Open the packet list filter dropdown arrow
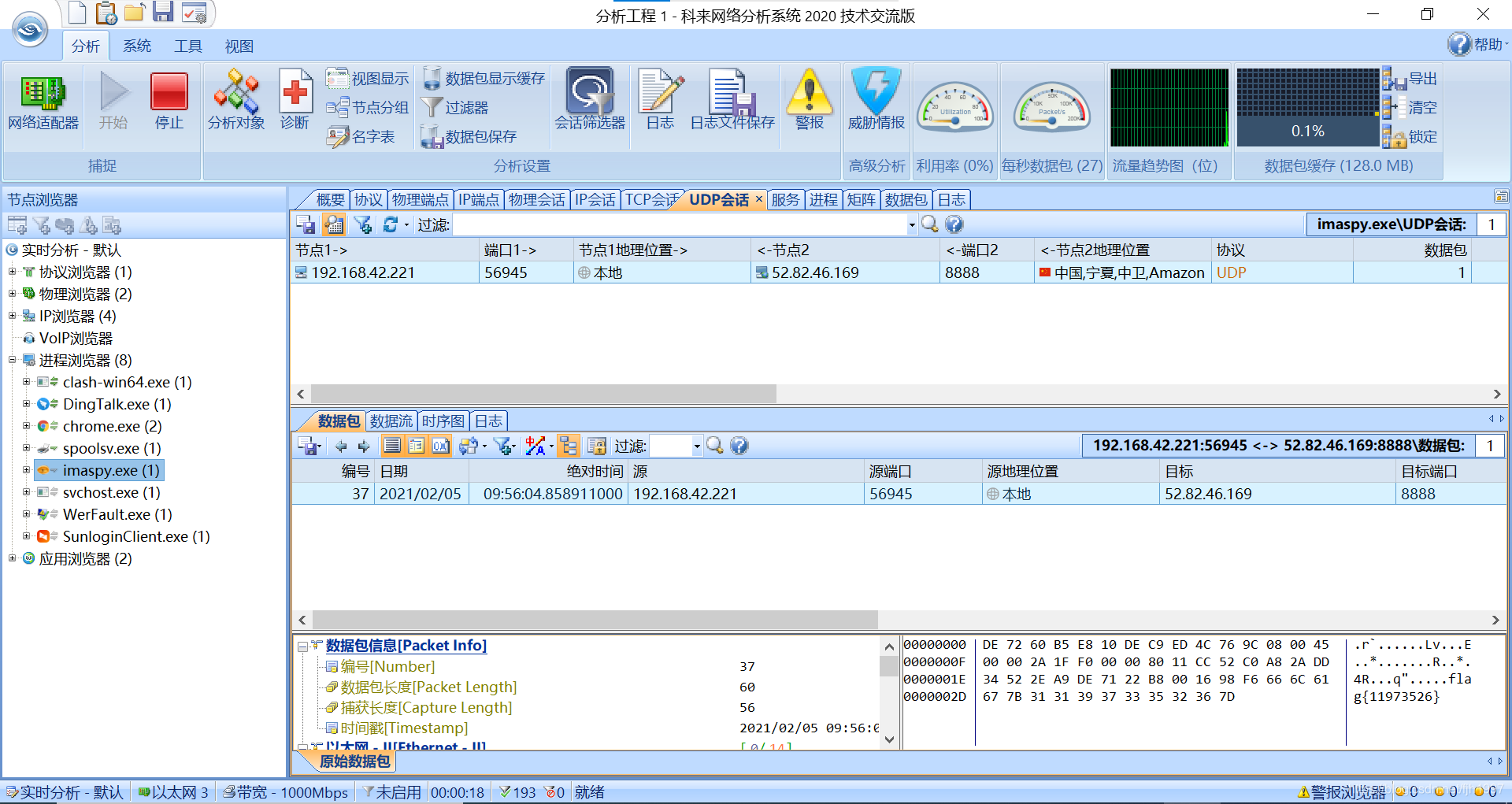The height and width of the screenshot is (804, 1512). coord(697,446)
